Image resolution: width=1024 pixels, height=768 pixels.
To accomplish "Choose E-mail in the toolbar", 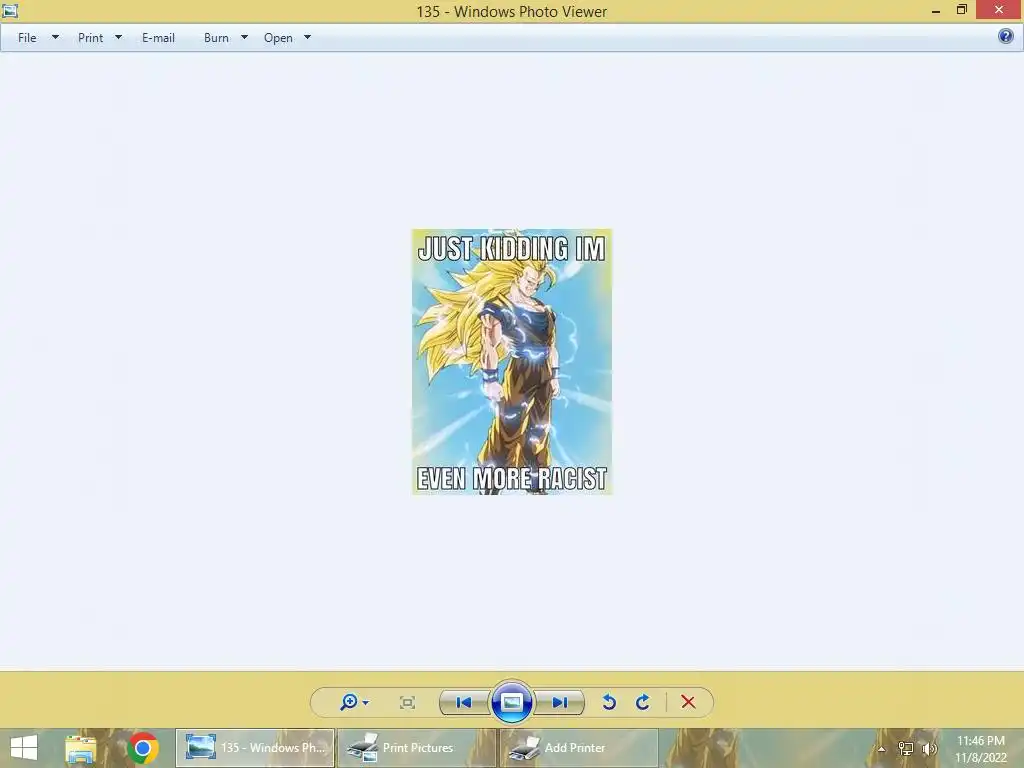I will (158, 38).
